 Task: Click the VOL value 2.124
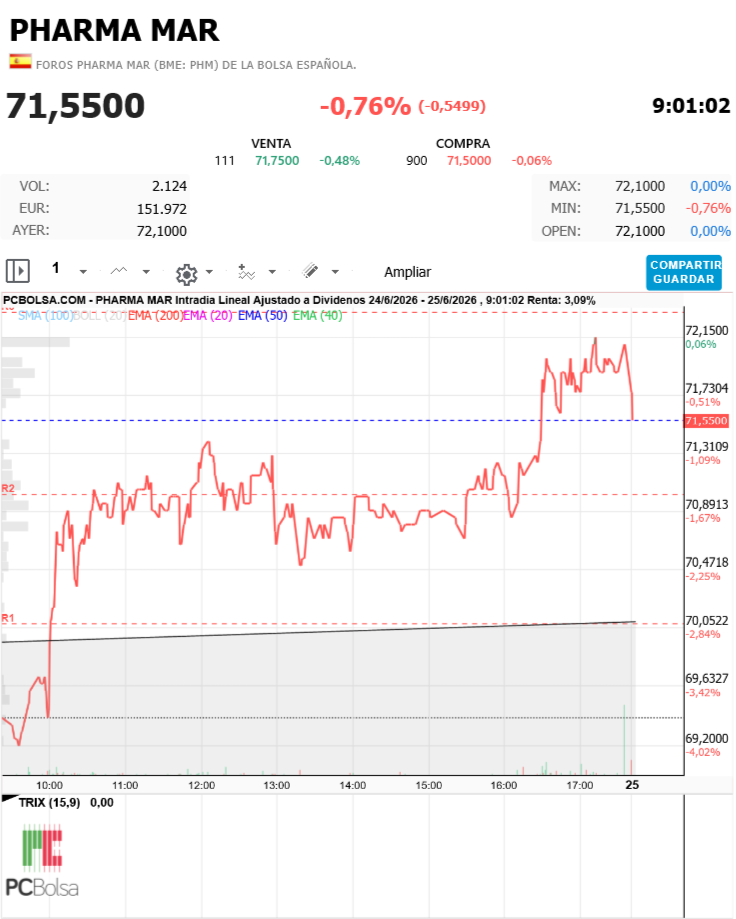point(169,186)
